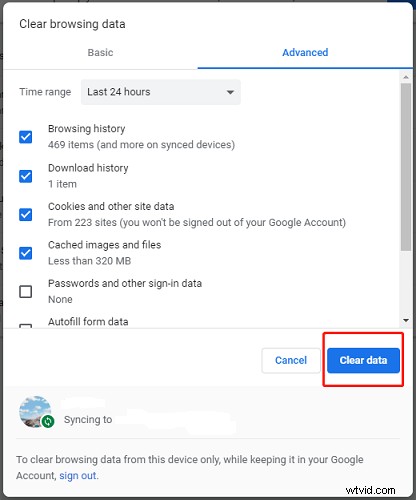Screen dimensions: 416x500
Task: Click the green sync status badge
Action: click(48, 421)
